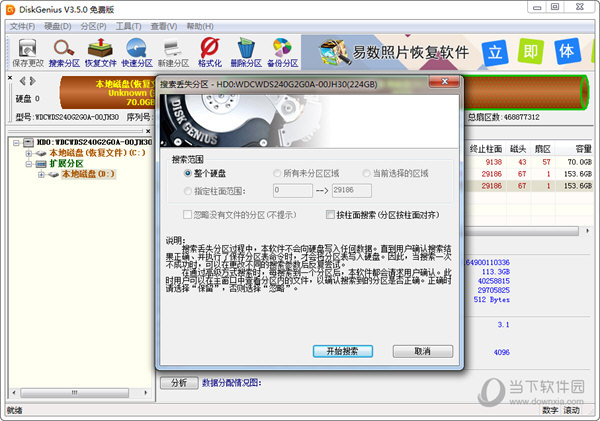
Task: Click the next disk arrow
Action: (x=33, y=81)
